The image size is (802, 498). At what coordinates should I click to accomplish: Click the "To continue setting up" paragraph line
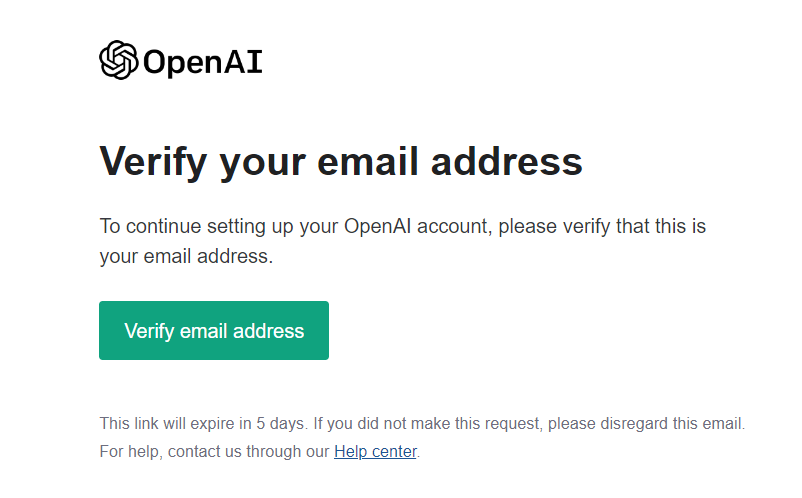403,227
